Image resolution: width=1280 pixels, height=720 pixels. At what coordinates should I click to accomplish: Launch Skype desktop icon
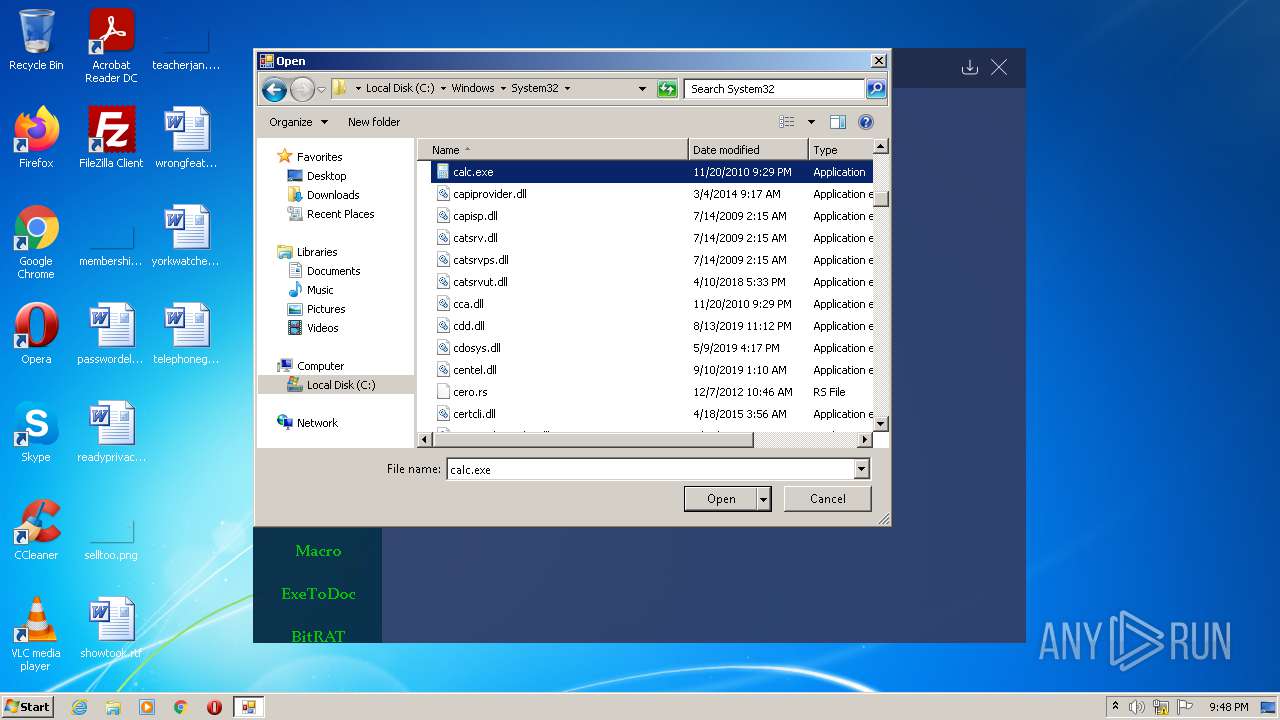coord(36,432)
